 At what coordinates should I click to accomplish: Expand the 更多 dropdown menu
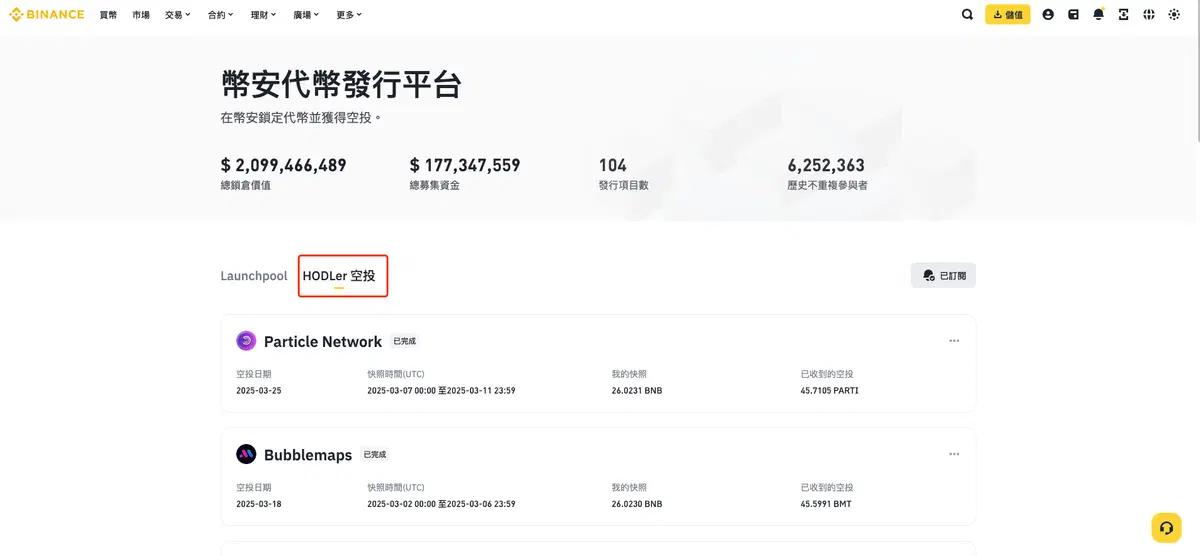click(x=349, y=15)
